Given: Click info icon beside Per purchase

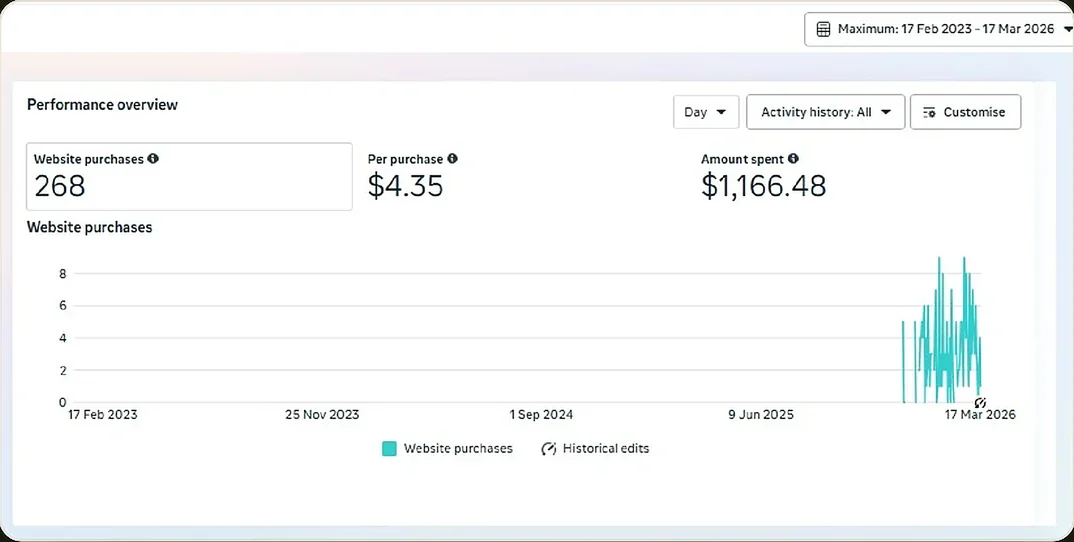Looking at the screenshot, I should click(x=452, y=158).
